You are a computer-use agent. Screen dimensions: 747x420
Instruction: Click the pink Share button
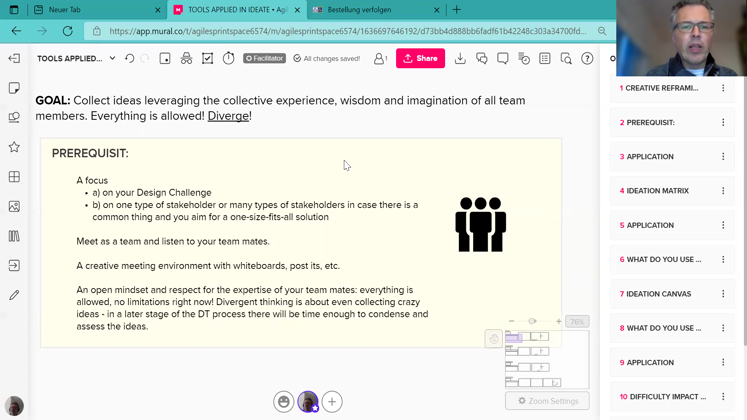point(420,58)
